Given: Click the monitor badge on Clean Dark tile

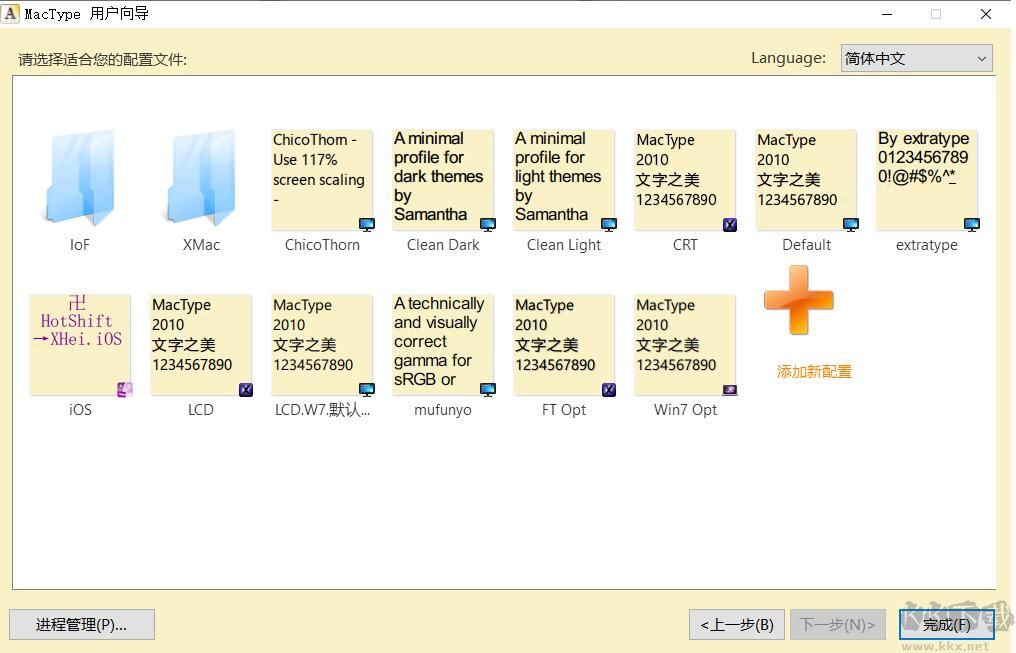Looking at the screenshot, I should coord(488,225).
